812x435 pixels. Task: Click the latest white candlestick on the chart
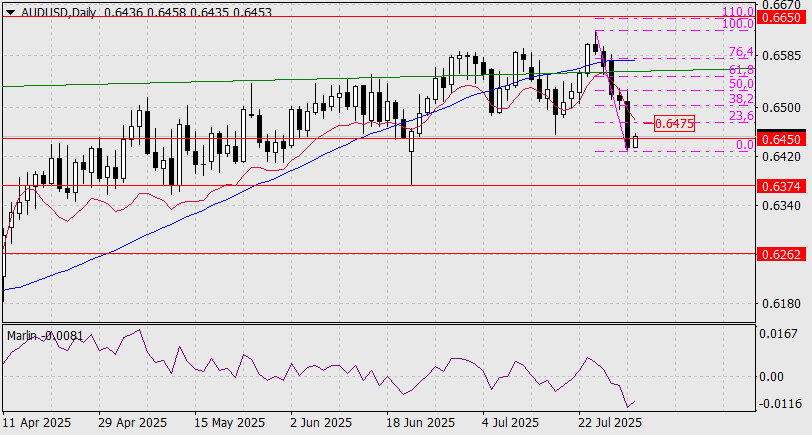pyautogui.click(x=635, y=140)
